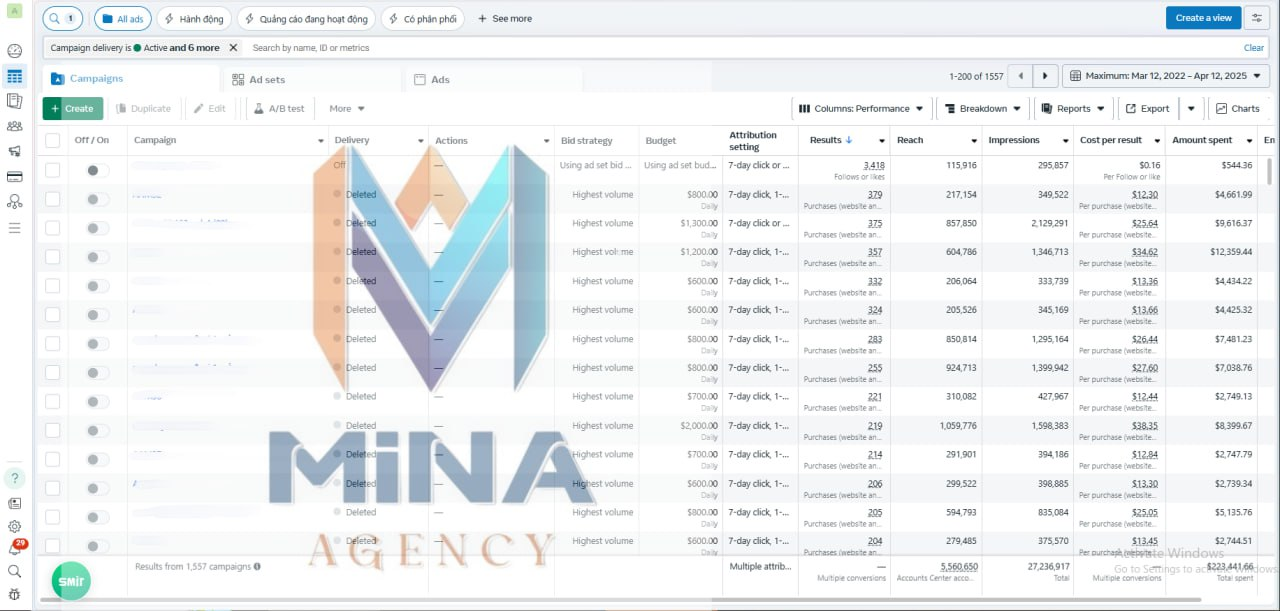This screenshot has width=1280, height=611.
Task: Open the 3,418 results link
Action: [874, 165]
